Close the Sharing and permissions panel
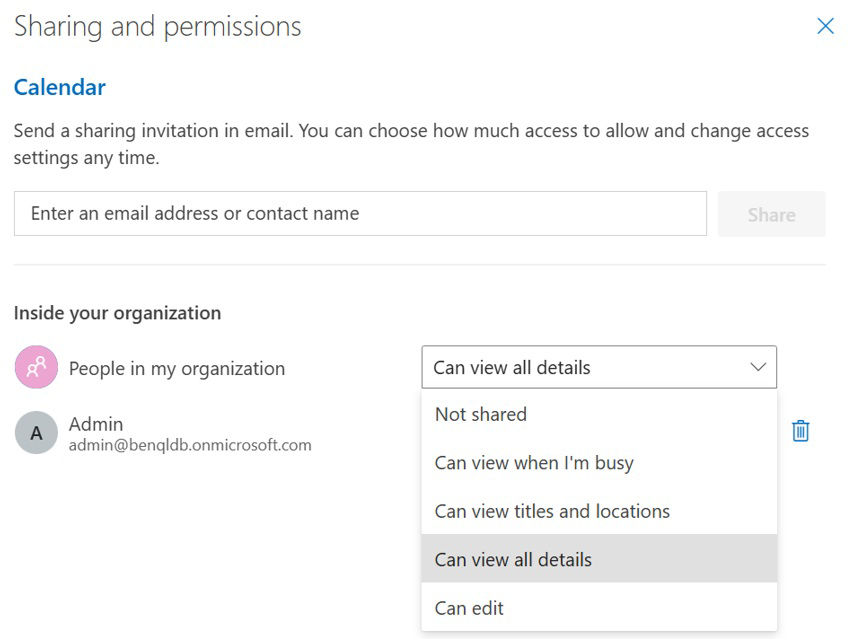 (x=825, y=27)
